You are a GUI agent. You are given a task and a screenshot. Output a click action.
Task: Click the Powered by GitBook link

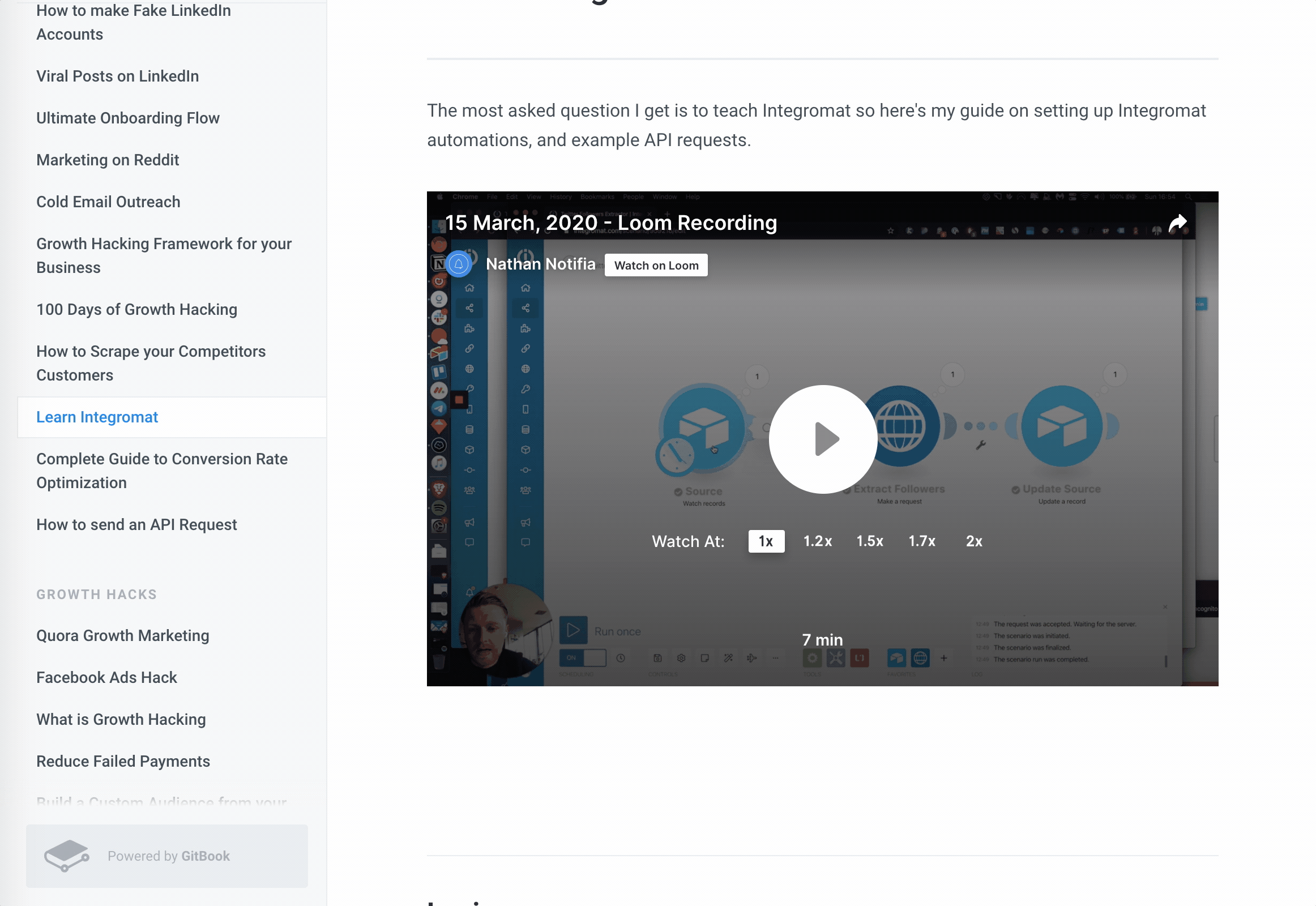tap(168, 856)
